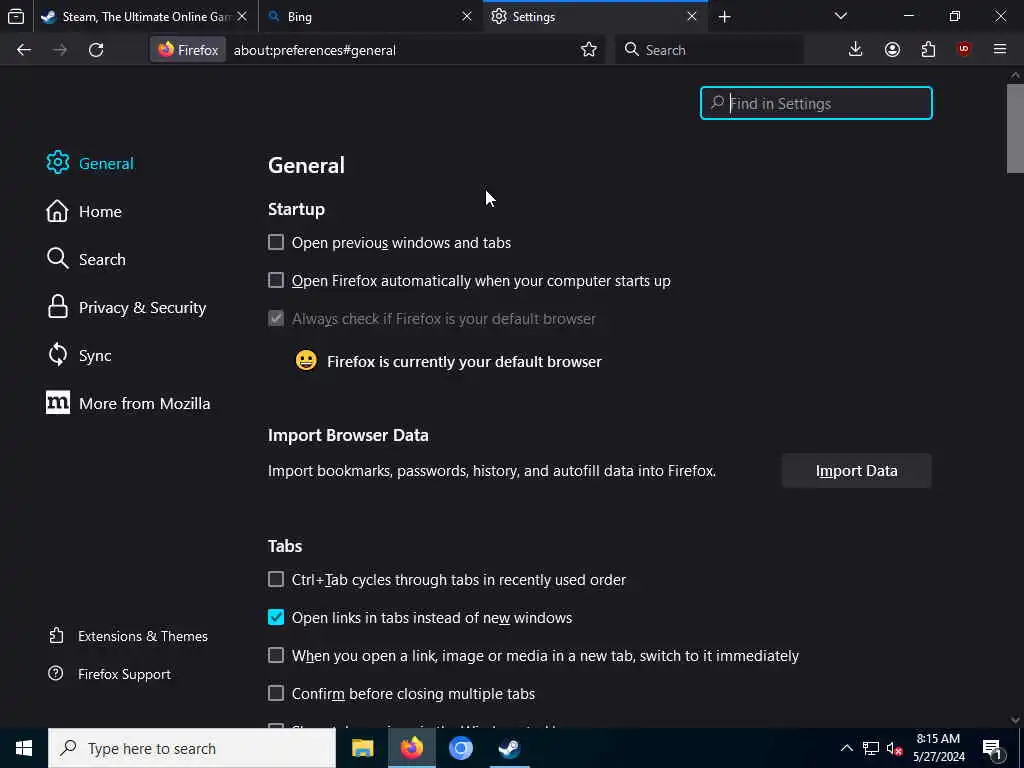Open File Explorer from the taskbar
Viewport: 1024px width, 768px height.
(362, 748)
